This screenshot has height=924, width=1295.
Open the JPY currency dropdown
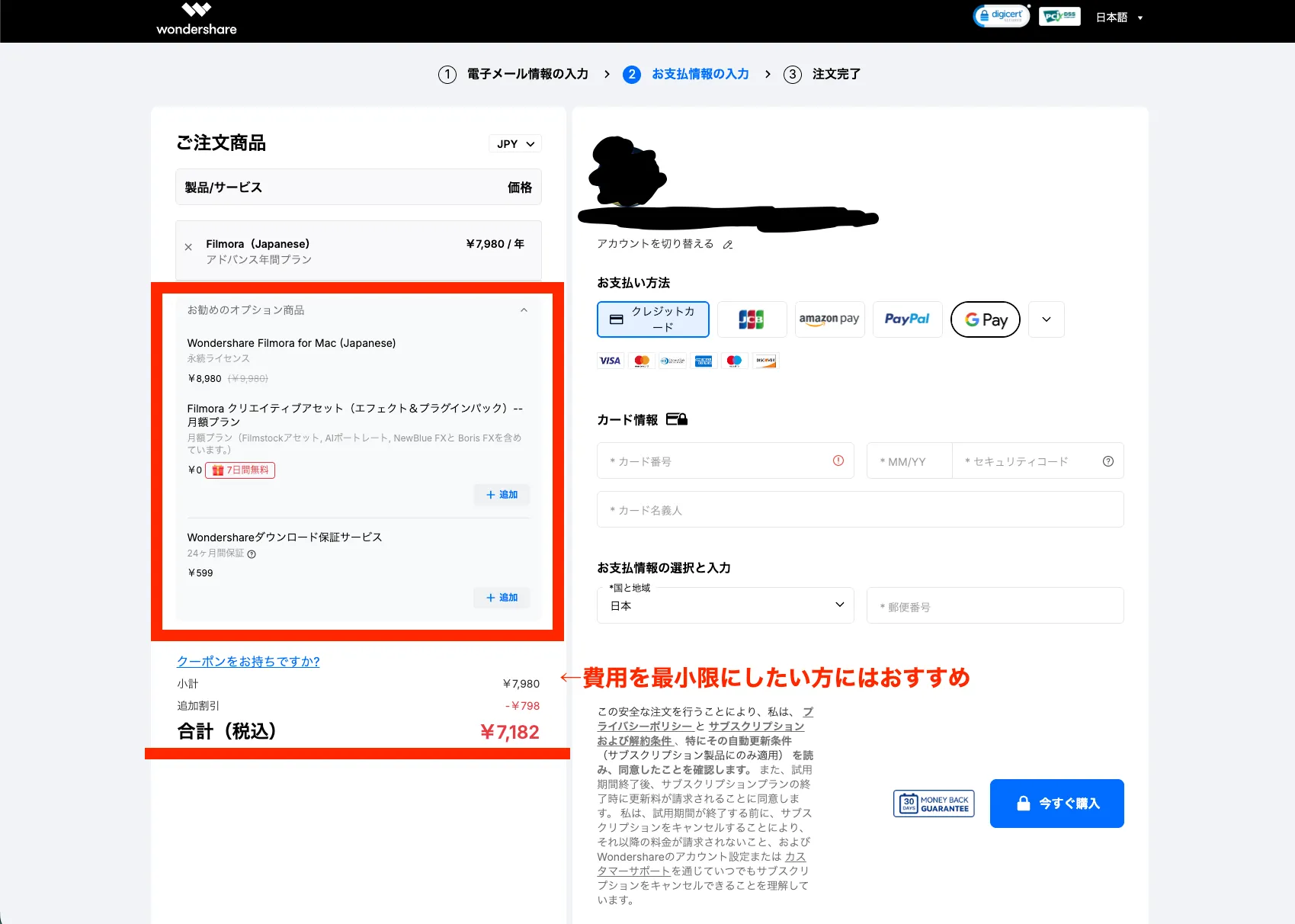[x=515, y=144]
